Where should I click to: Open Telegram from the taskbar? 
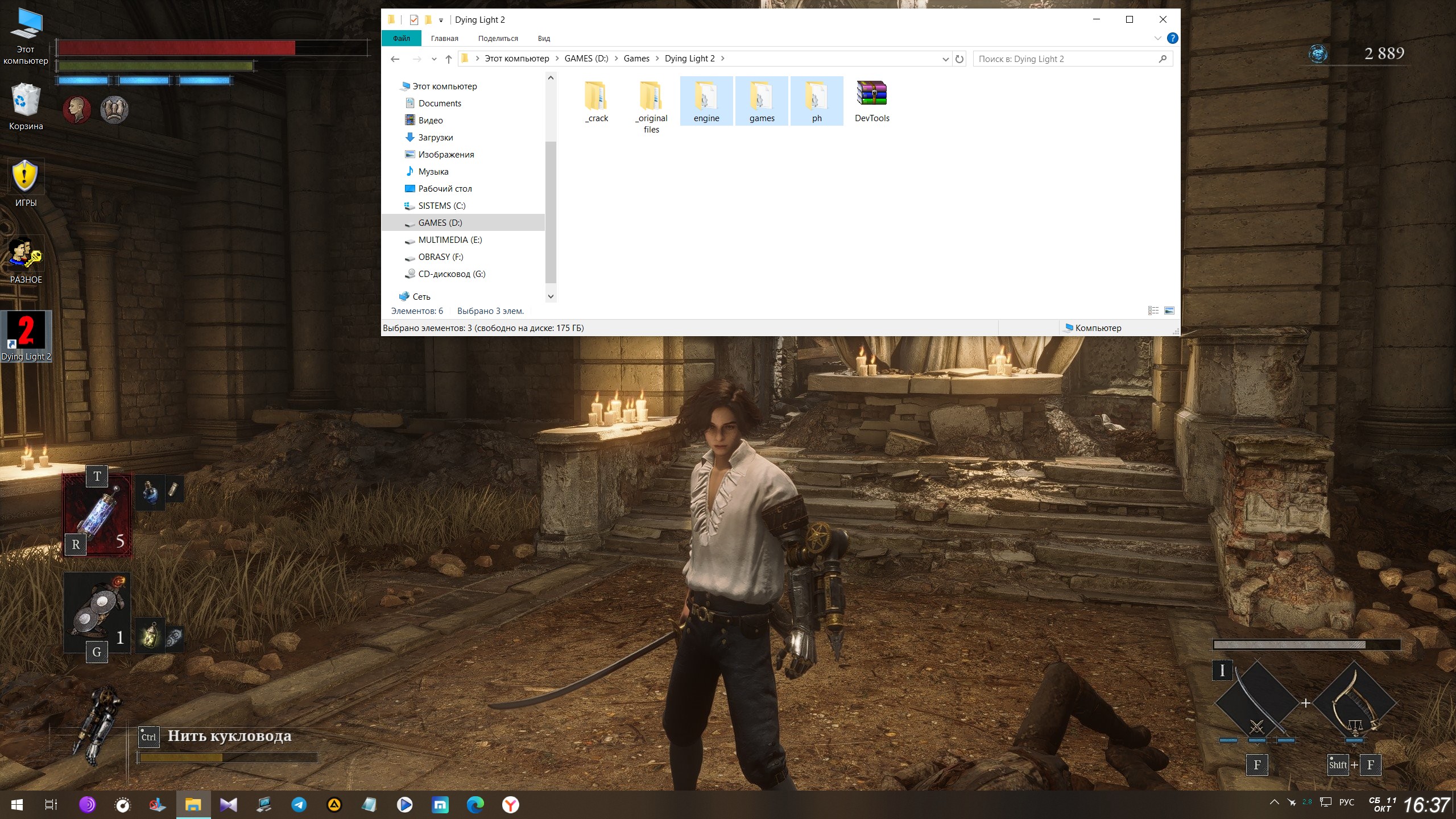(x=299, y=805)
